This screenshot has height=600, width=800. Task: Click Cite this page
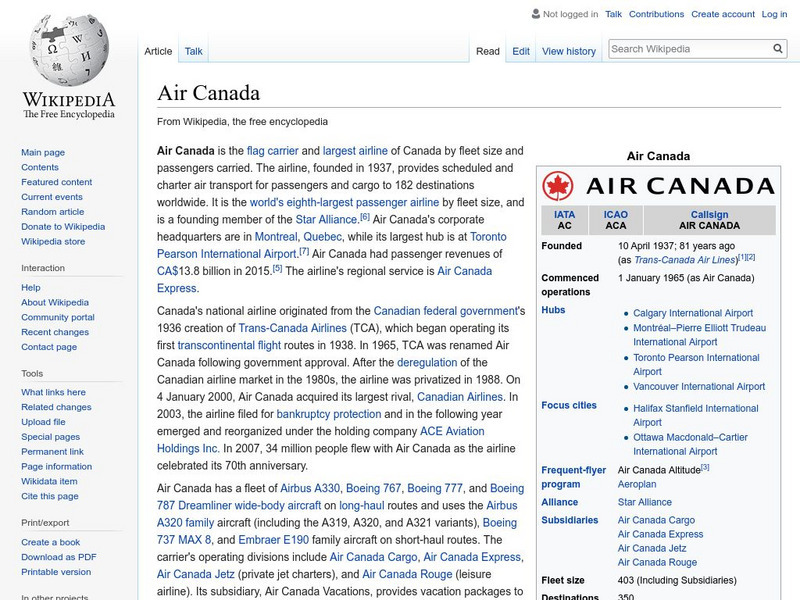coord(49,495)
